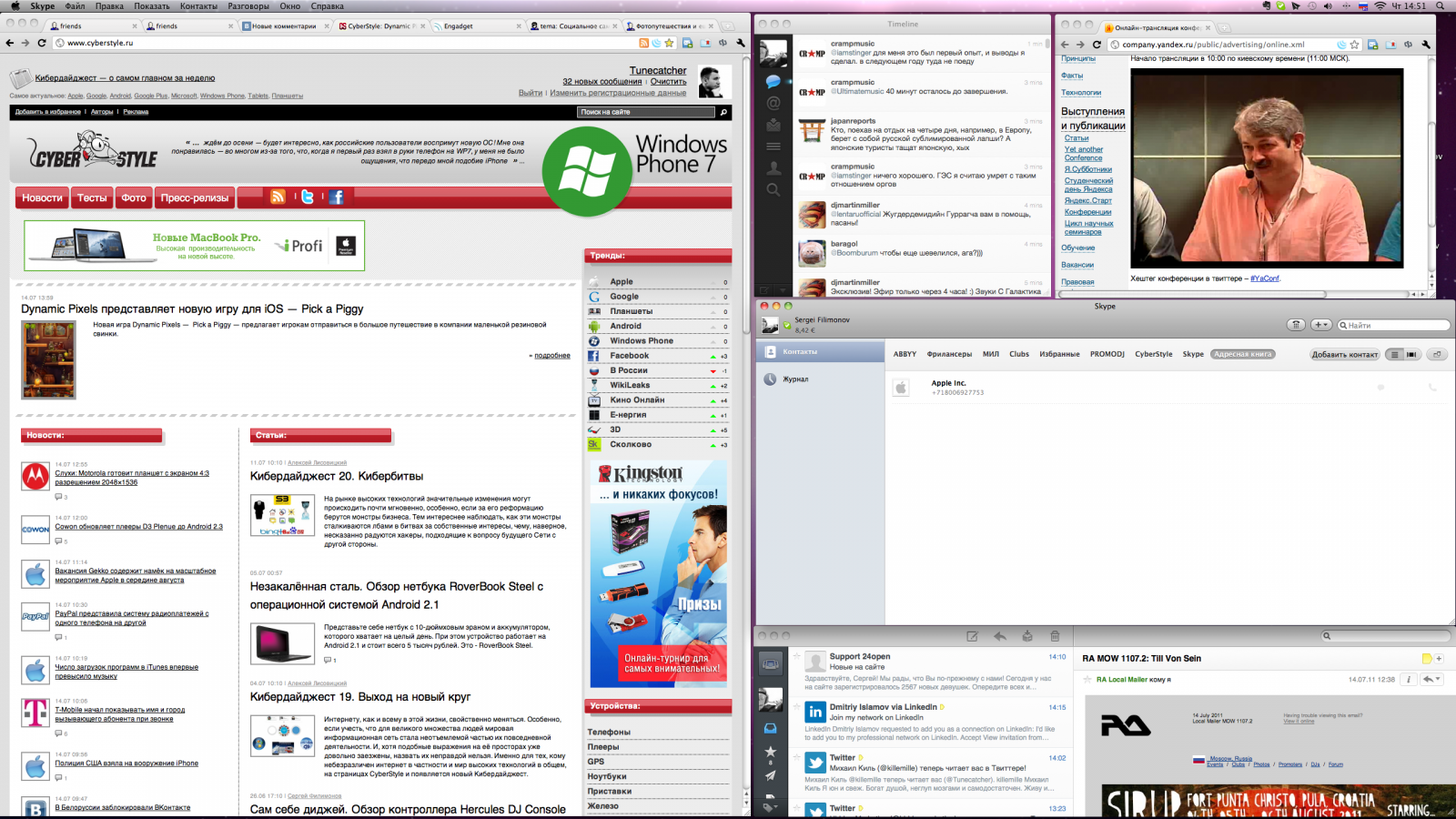Star the Dmitriy Islamov via LinkedIn email
This screenshot has width=1456, height=819.
[797, 707]
